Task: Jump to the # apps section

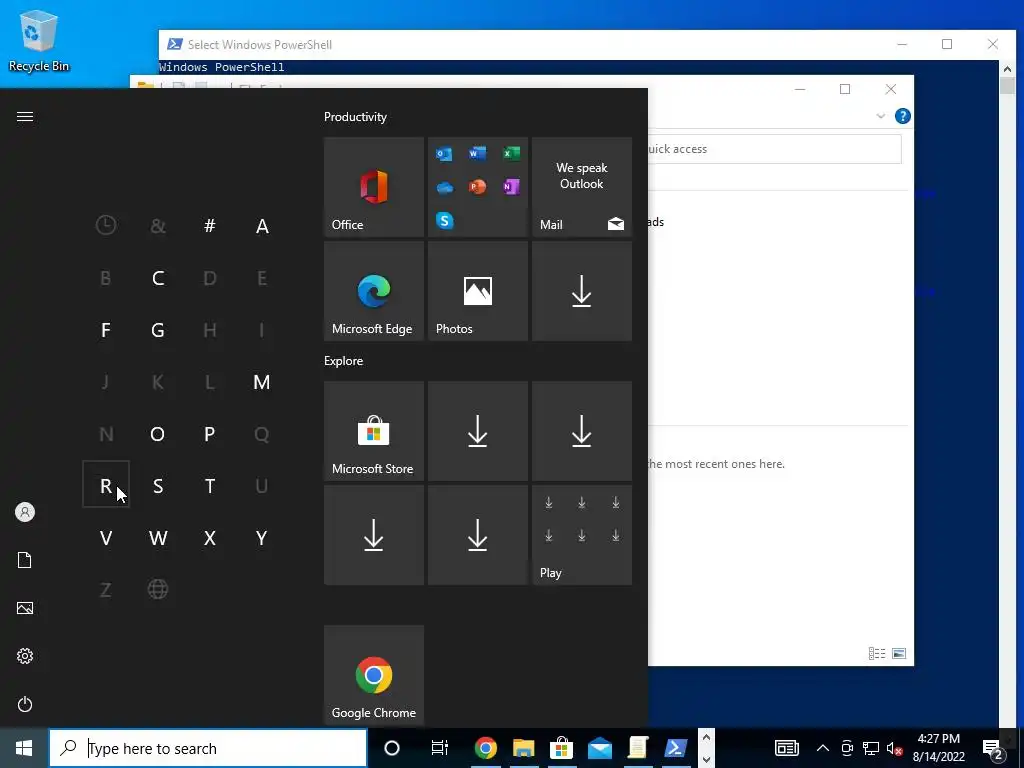Action: click(210, 226)
